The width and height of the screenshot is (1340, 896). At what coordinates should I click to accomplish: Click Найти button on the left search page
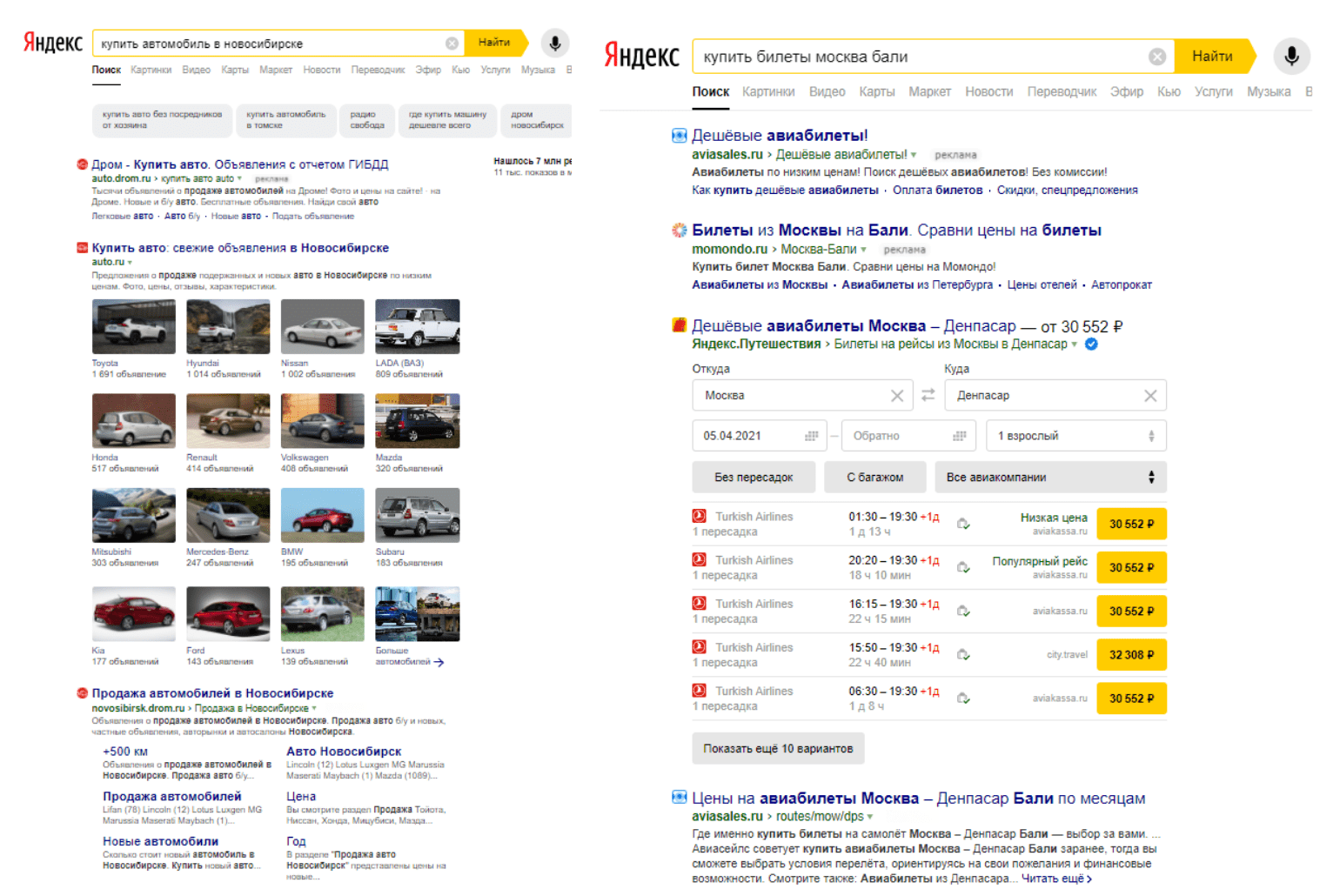496,43
